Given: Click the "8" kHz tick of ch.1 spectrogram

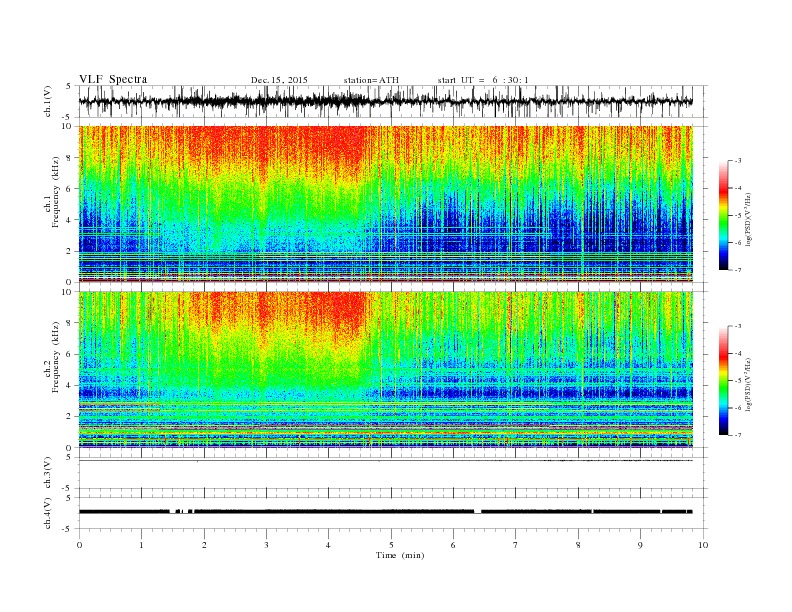Looking at the screenshot, I should tap(70, 158).
